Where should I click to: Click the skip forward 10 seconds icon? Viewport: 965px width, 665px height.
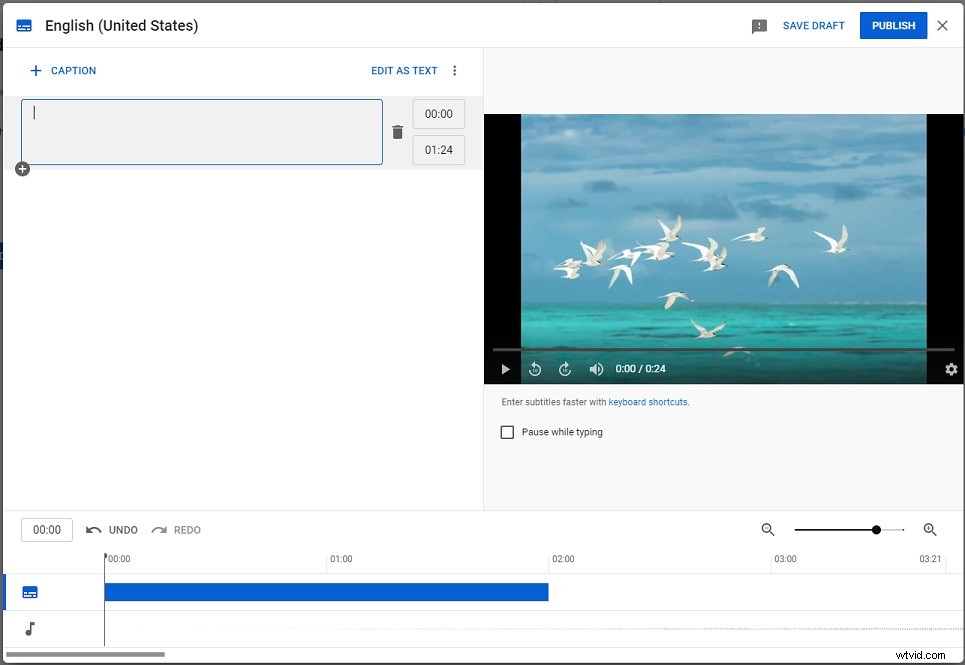click(565, 369)
